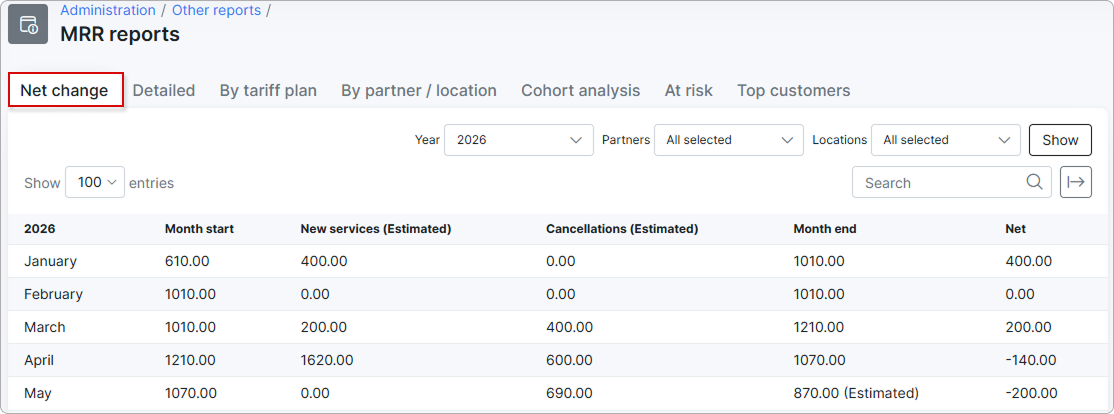
Task: Focus the Search input field
Action: [951, 183]
